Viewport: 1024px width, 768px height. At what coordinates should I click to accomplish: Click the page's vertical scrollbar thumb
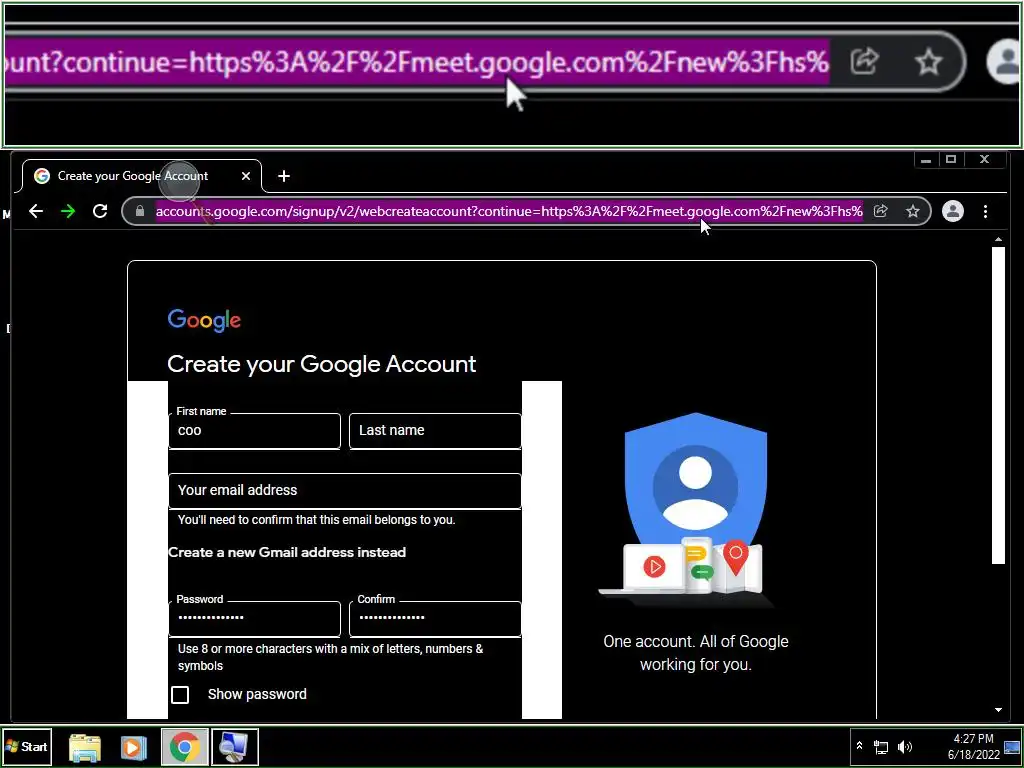tap(998, 405)
